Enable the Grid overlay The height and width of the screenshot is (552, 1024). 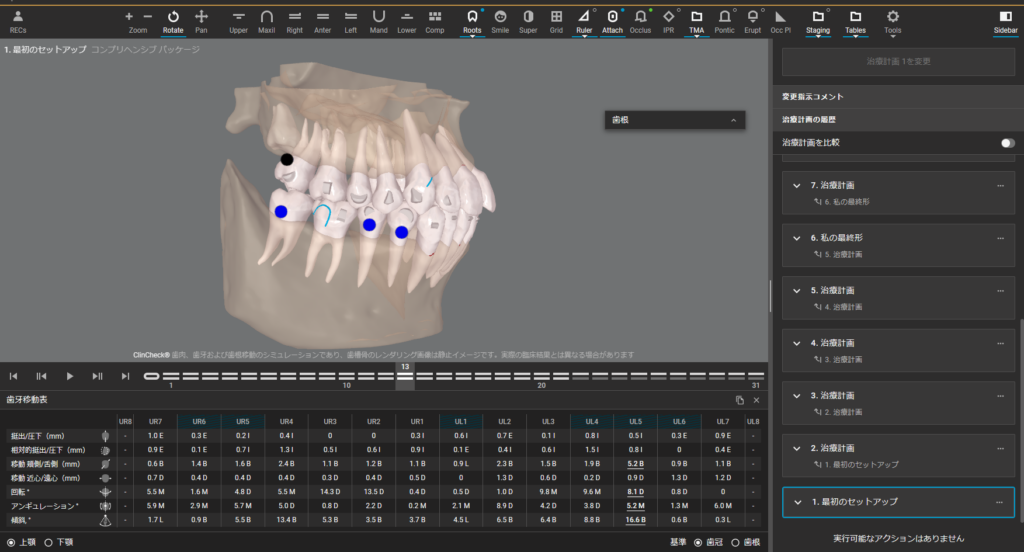[x=555, y=21]
